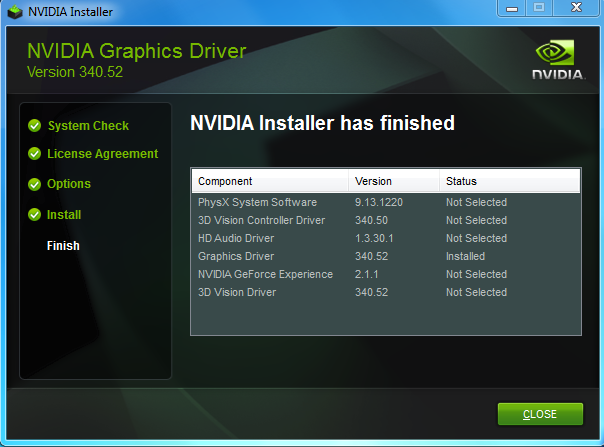Select the HD Audio Driver row

click(x=386, y=238)
